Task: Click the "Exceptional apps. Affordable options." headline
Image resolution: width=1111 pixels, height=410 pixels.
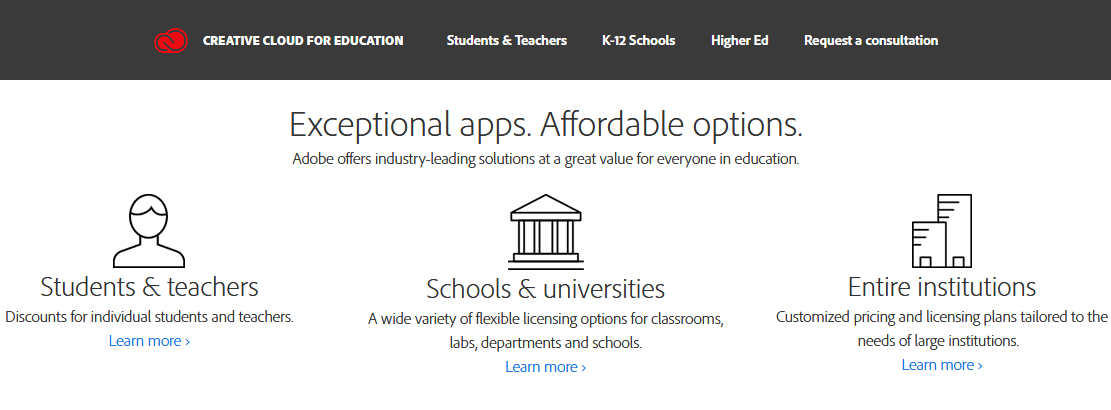Action: point(546,125)
